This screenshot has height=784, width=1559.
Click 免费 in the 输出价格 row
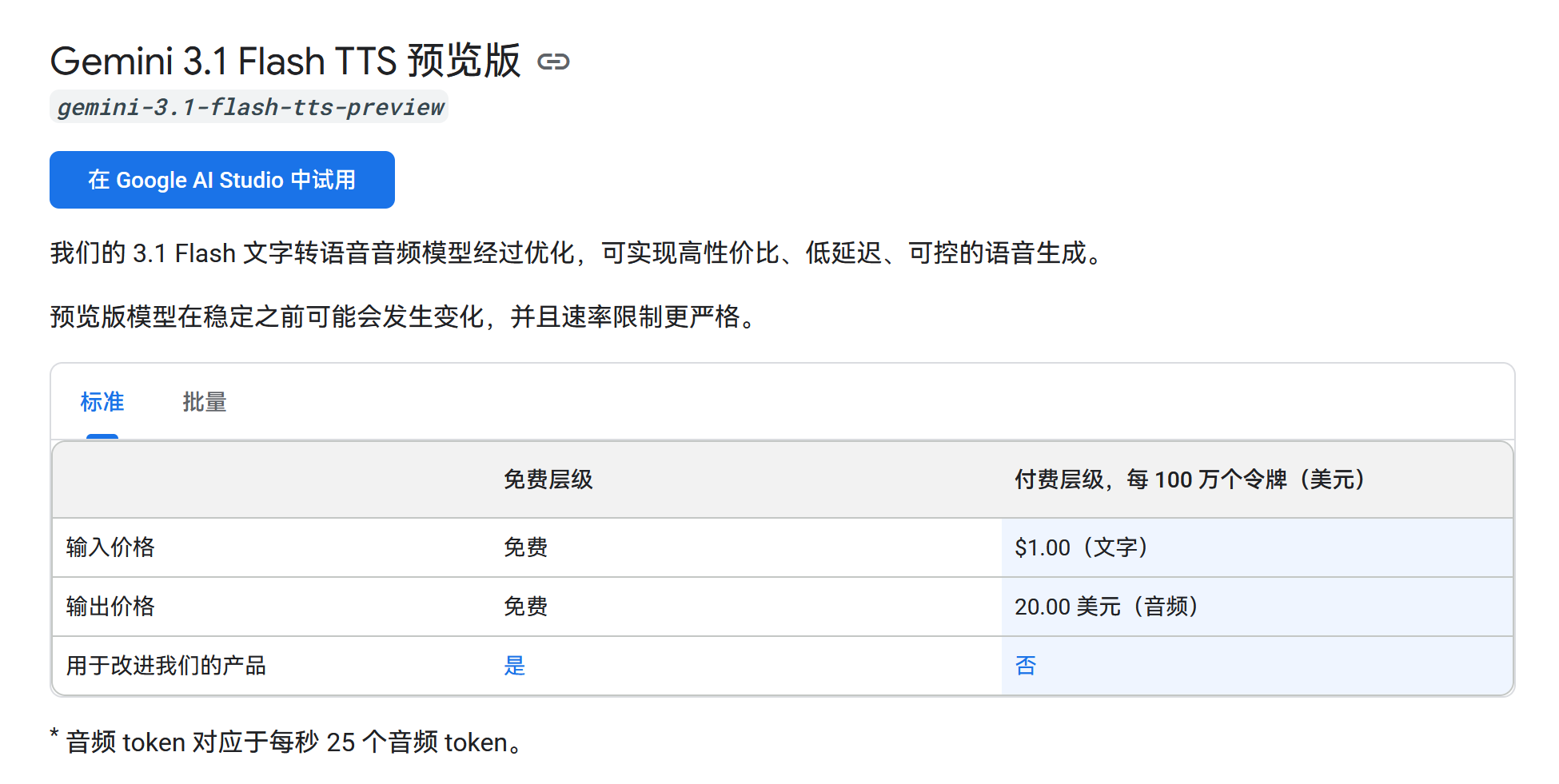tap(525, 607)
